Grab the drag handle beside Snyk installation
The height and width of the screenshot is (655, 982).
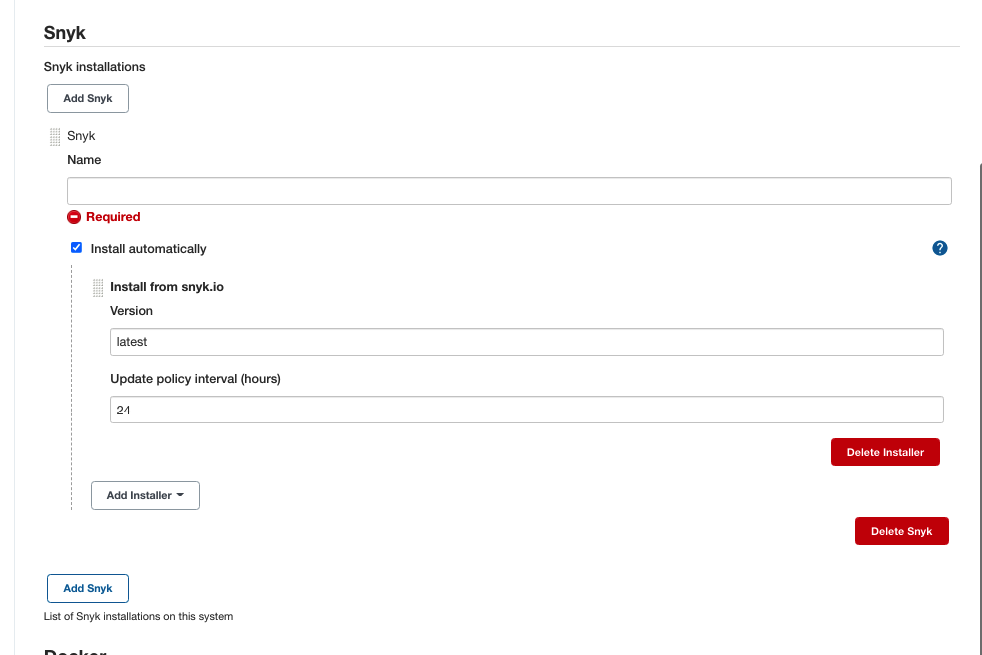[55, 136]
